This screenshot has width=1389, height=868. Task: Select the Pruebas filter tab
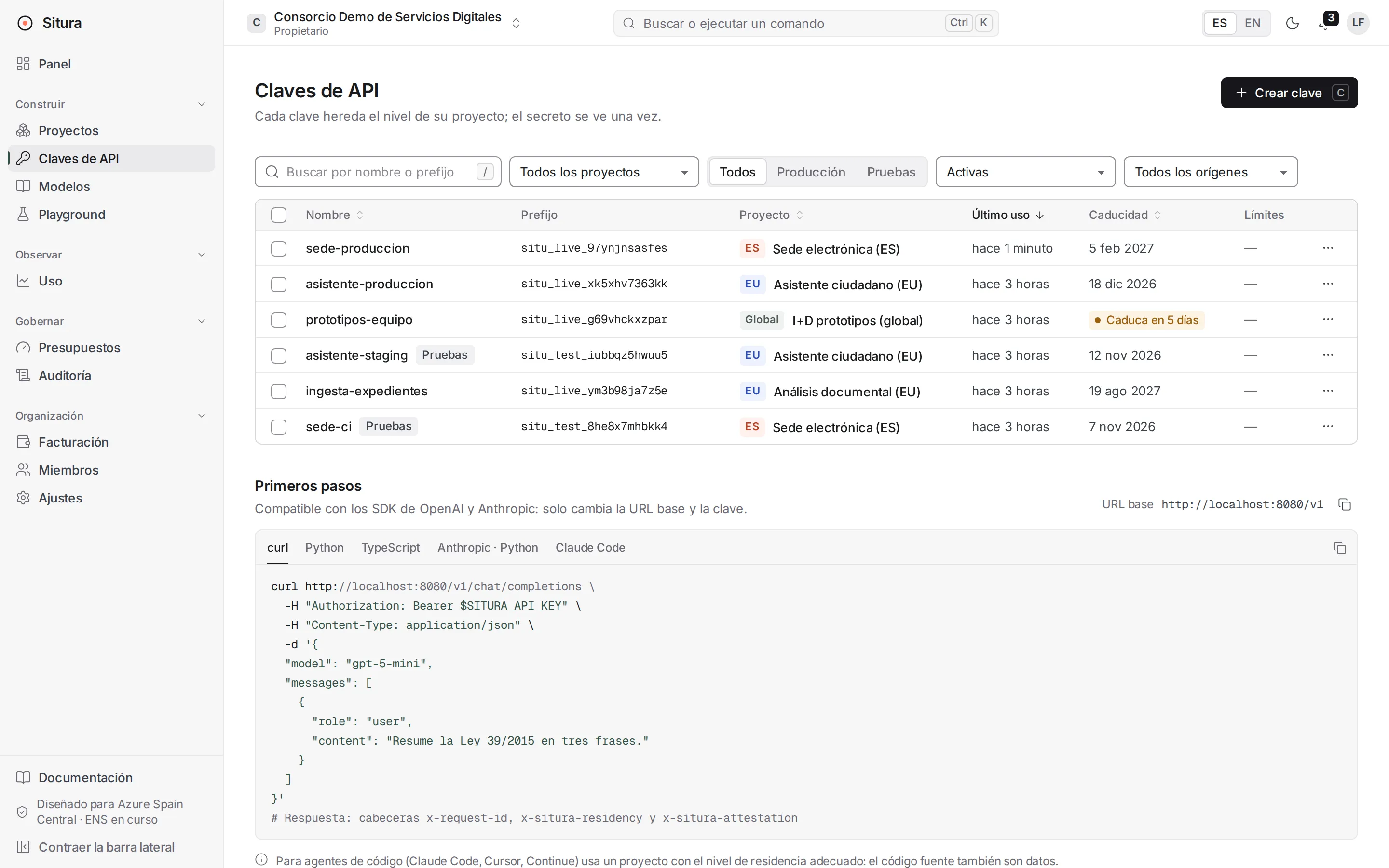coord(891,172)
